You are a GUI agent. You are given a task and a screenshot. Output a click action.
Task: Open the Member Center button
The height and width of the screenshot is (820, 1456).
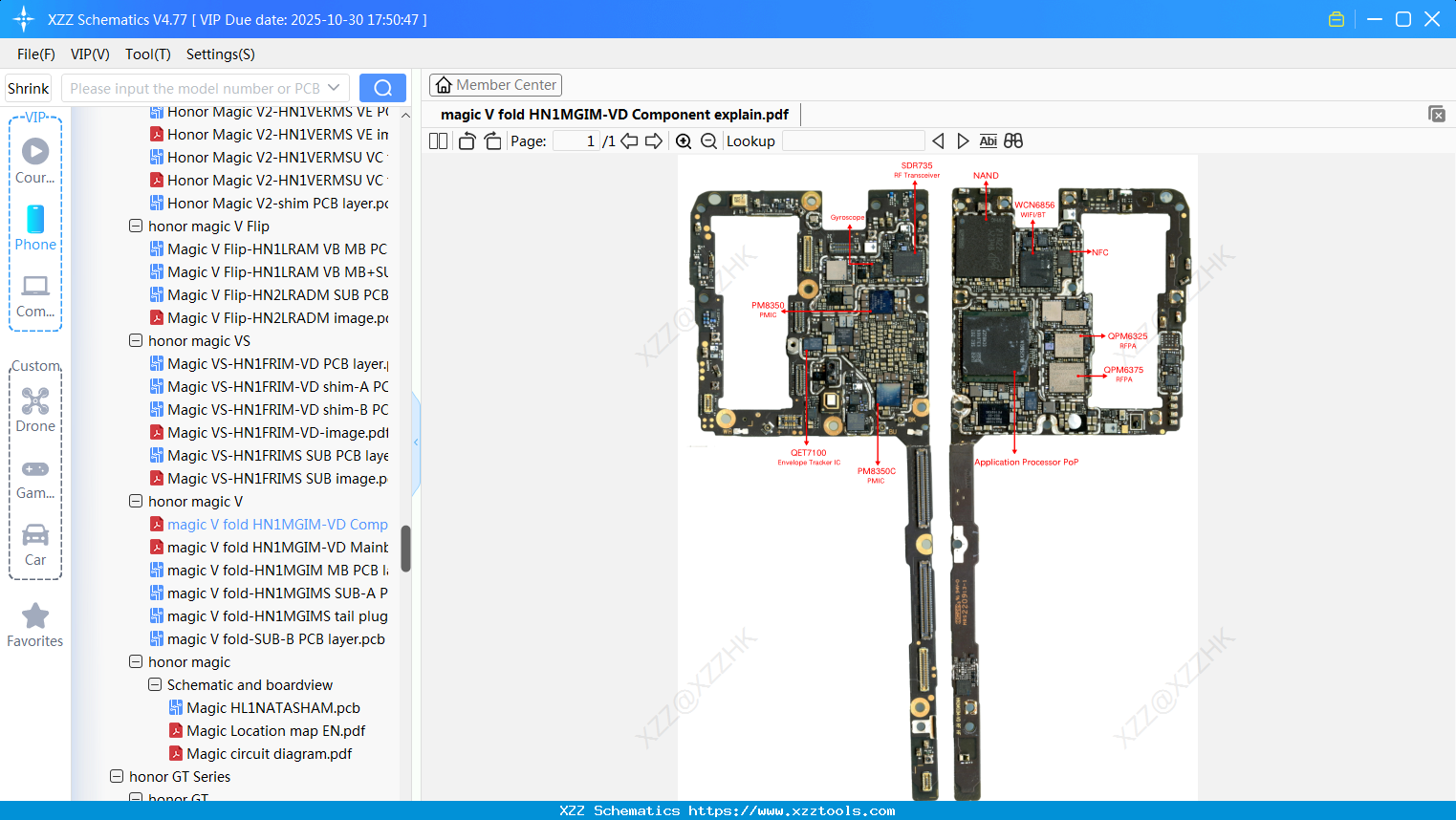tap(495, 85)
